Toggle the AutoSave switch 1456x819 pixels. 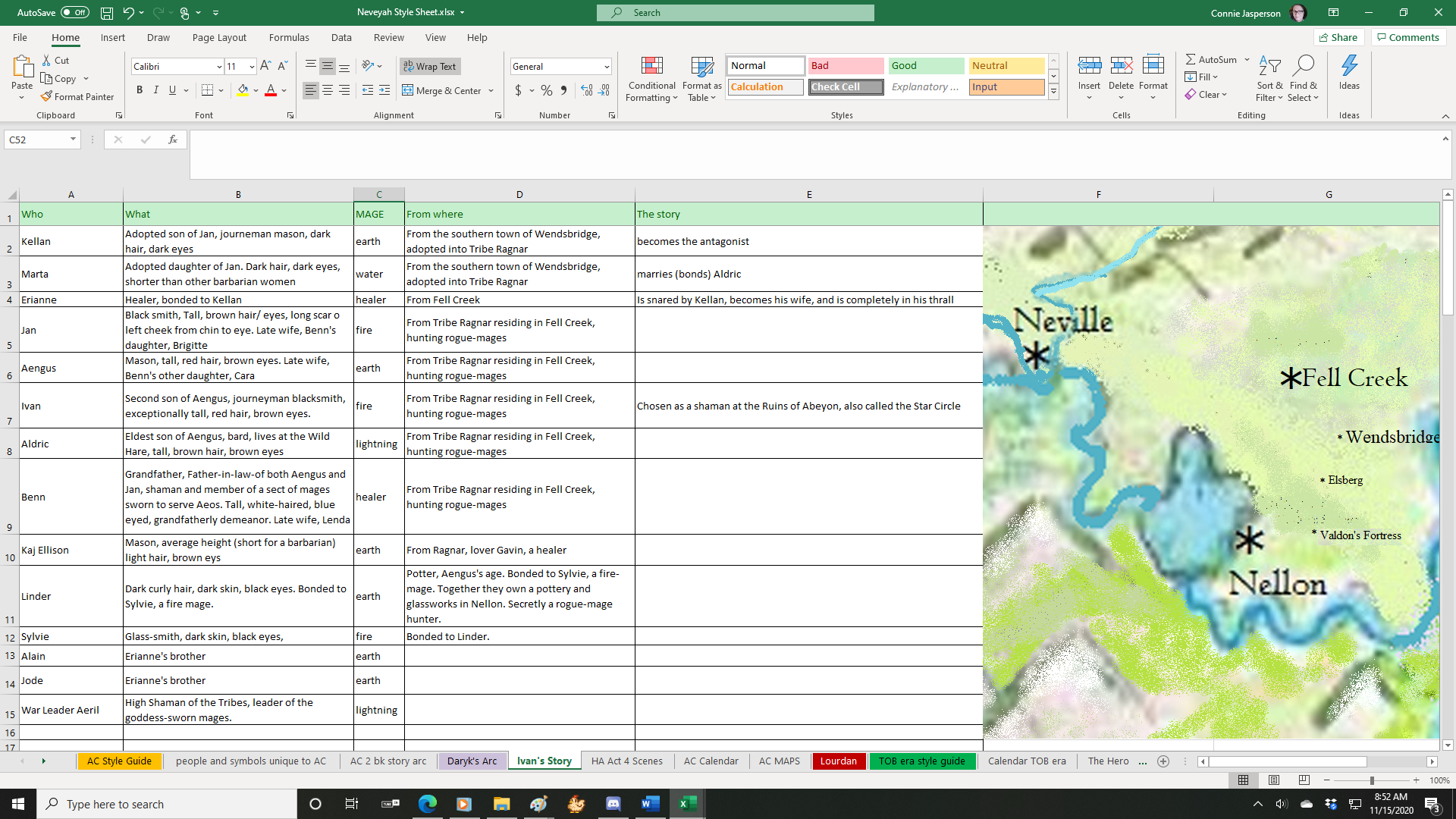tap(74, 13)
